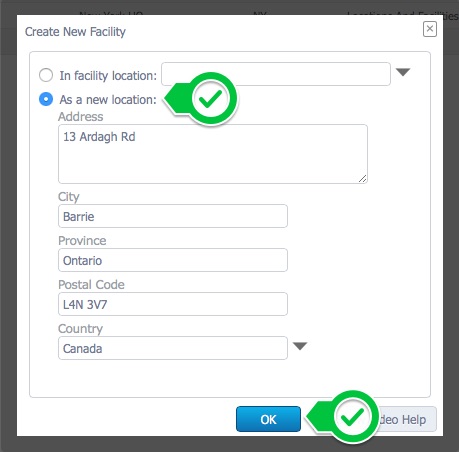
Task: Click the City field containing Barrie
Action: coord(173,216)
